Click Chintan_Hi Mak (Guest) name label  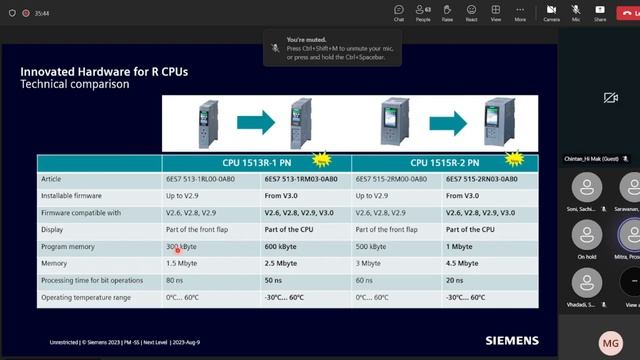[x=591, y=159]
